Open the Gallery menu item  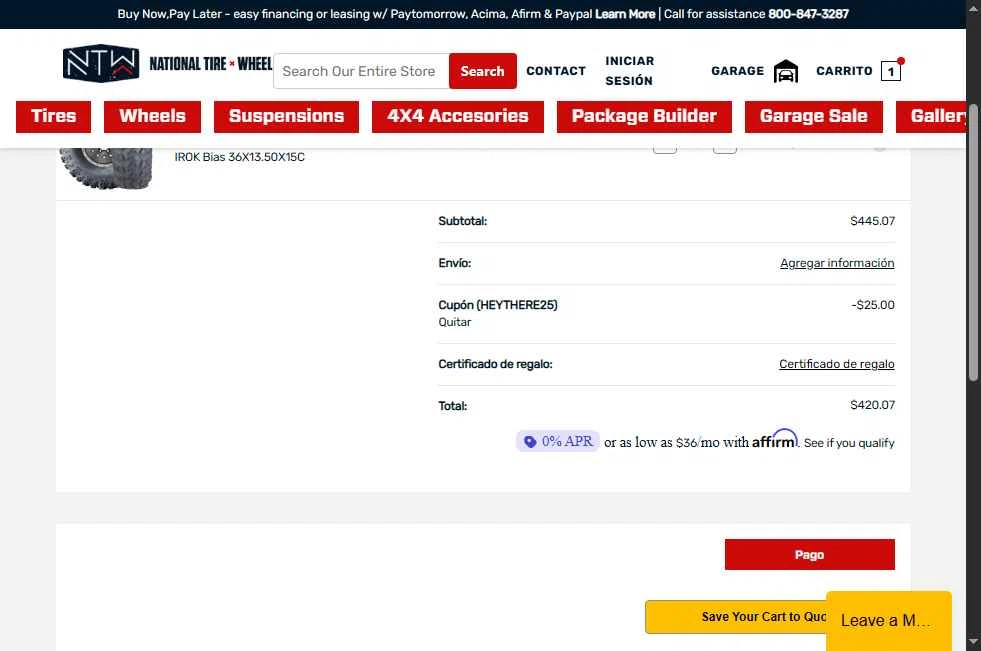932,116
